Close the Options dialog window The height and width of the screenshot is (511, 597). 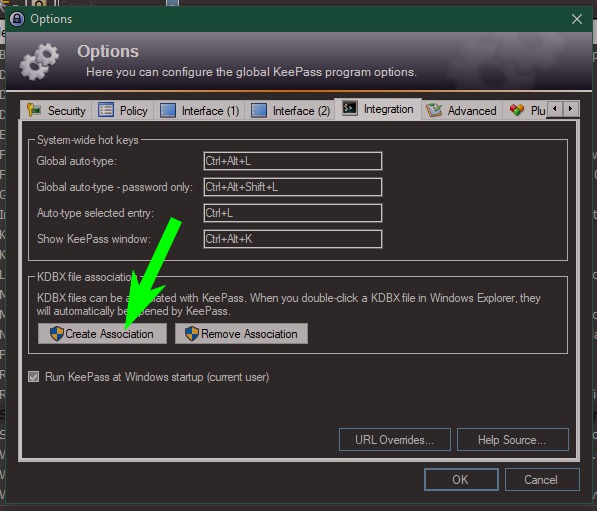click(576, 19)
